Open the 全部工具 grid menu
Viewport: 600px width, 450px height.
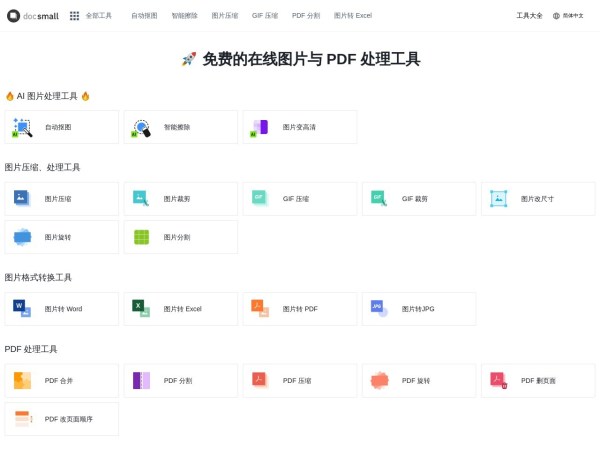pos(74,16)
